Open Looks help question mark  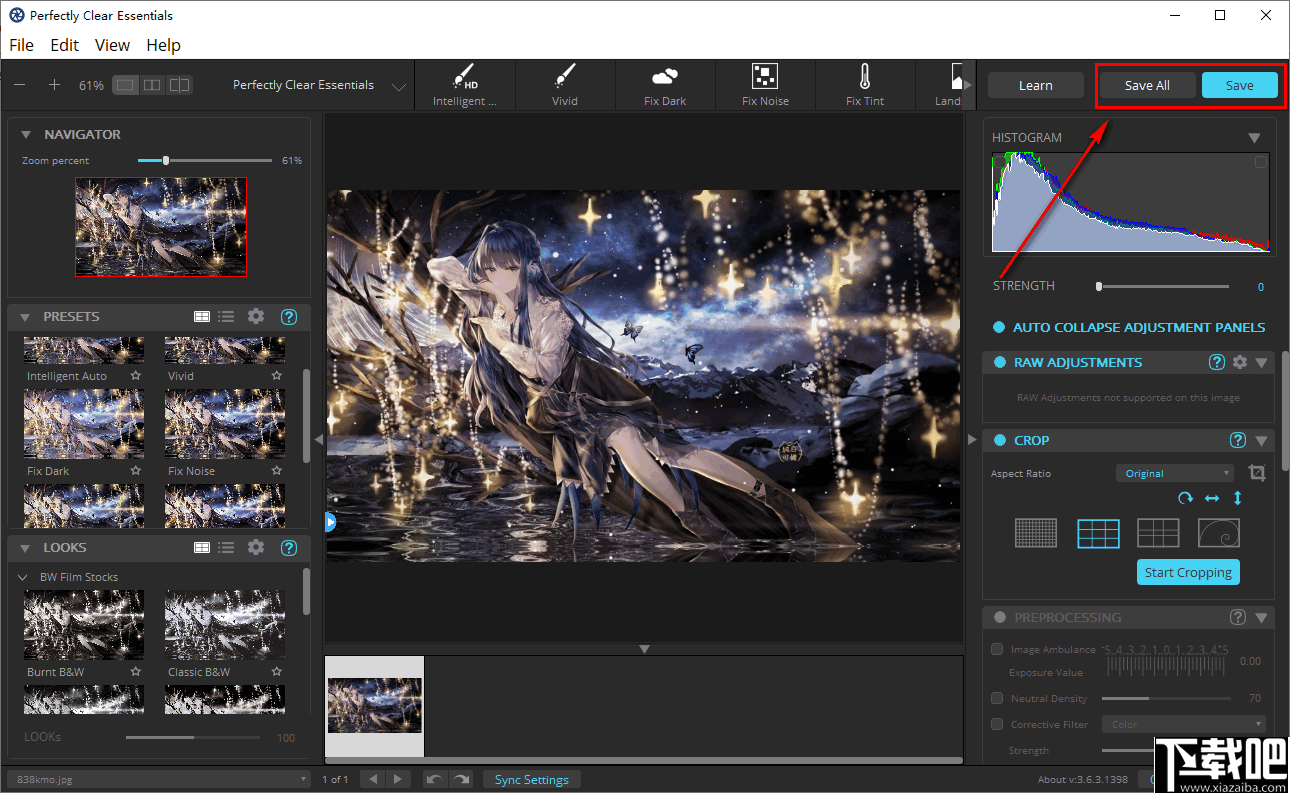289,548
